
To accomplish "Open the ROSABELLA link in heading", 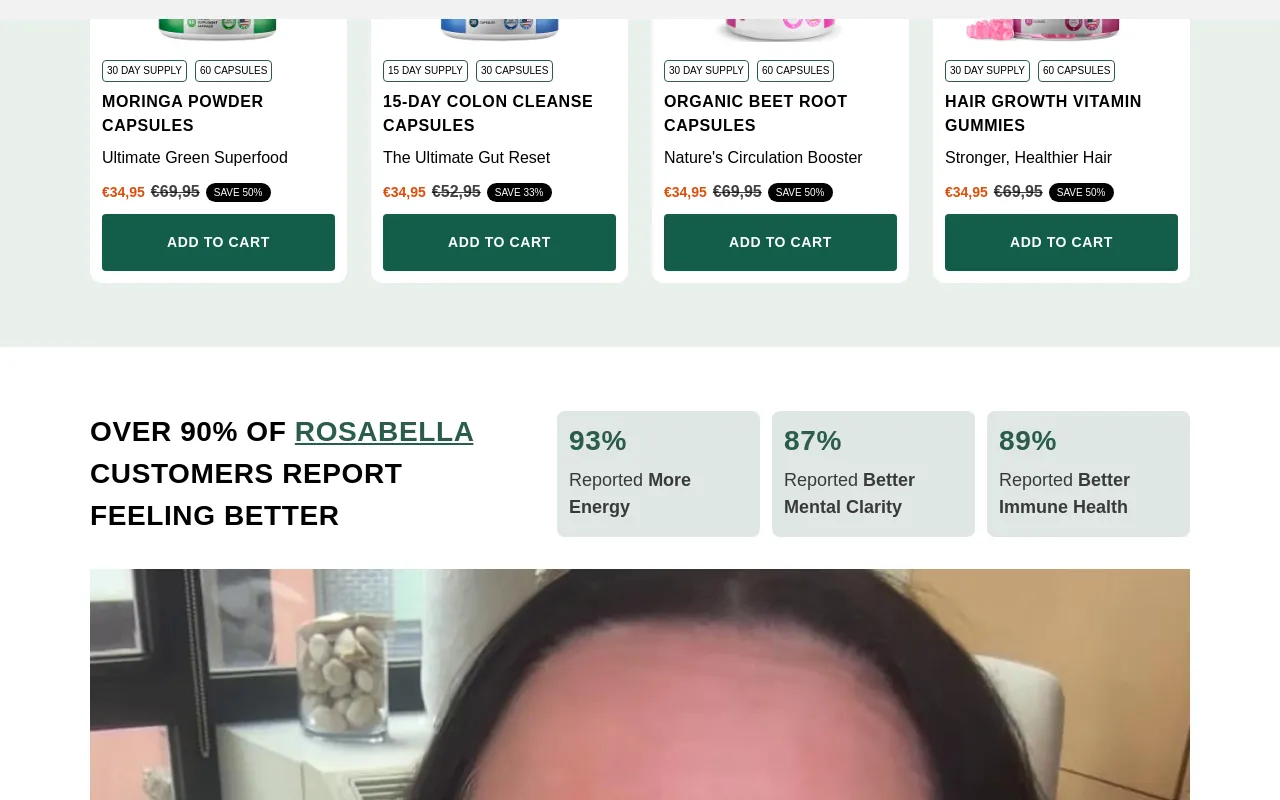I will 384,431.
